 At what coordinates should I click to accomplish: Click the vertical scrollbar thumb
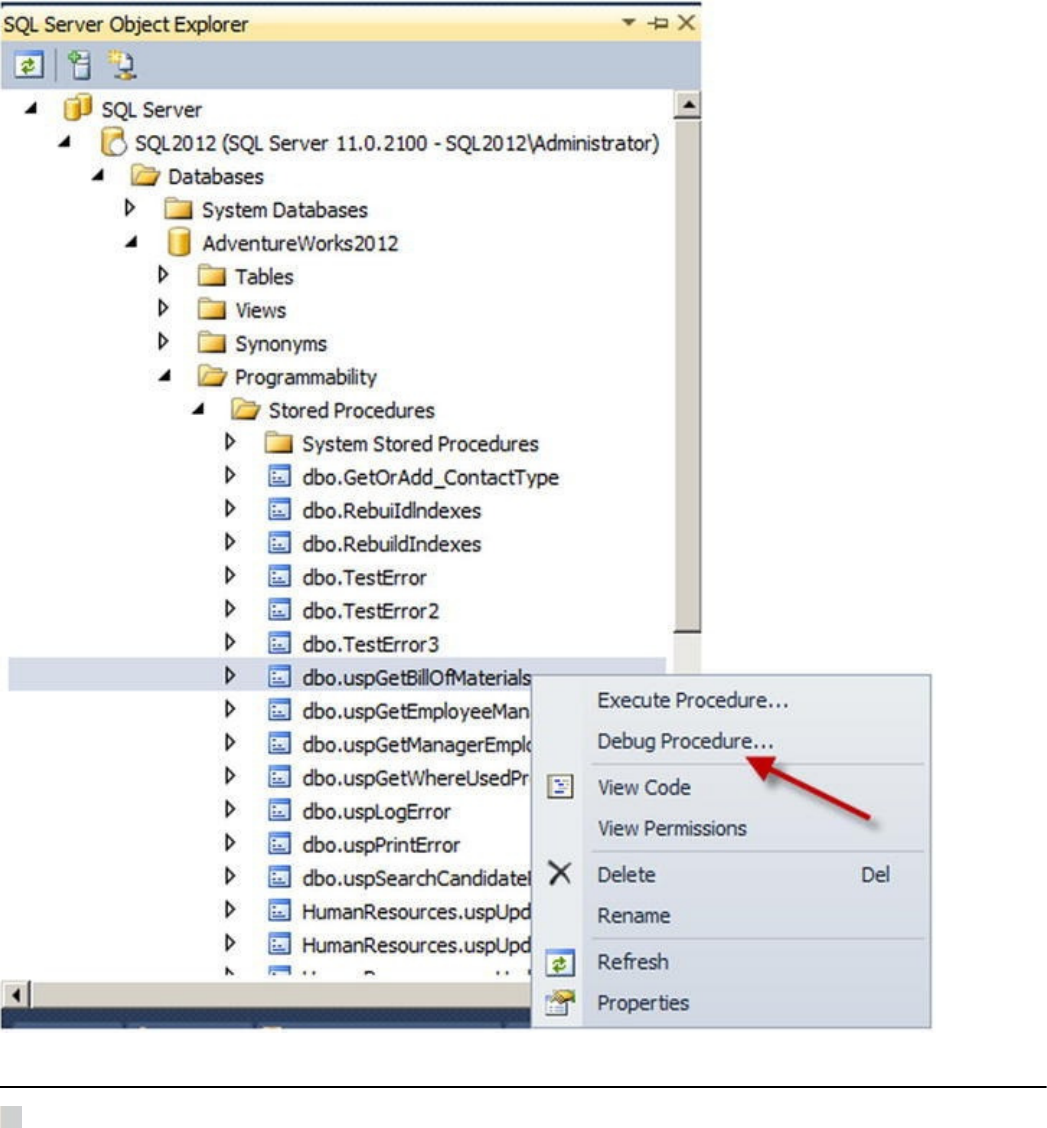pos(688,377)
